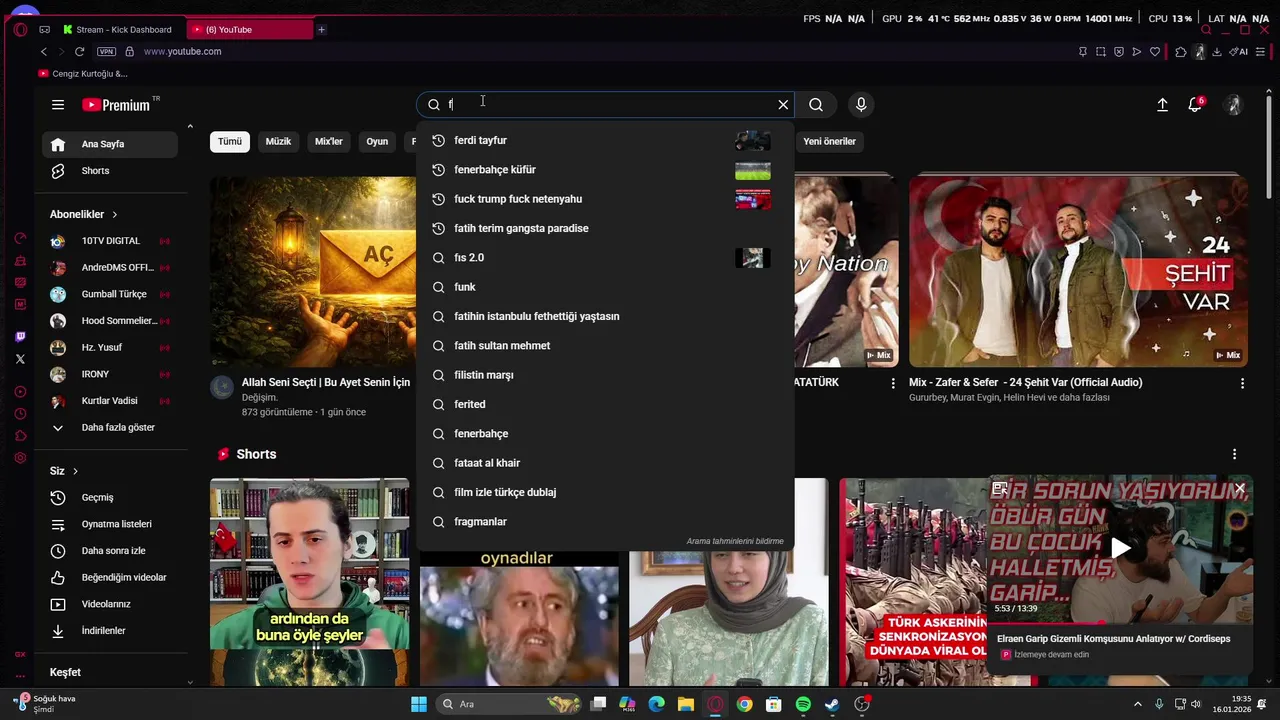Switch to the Kick Dashboard tab
The height and width of the screenshot is (720, 1280).
122,30
